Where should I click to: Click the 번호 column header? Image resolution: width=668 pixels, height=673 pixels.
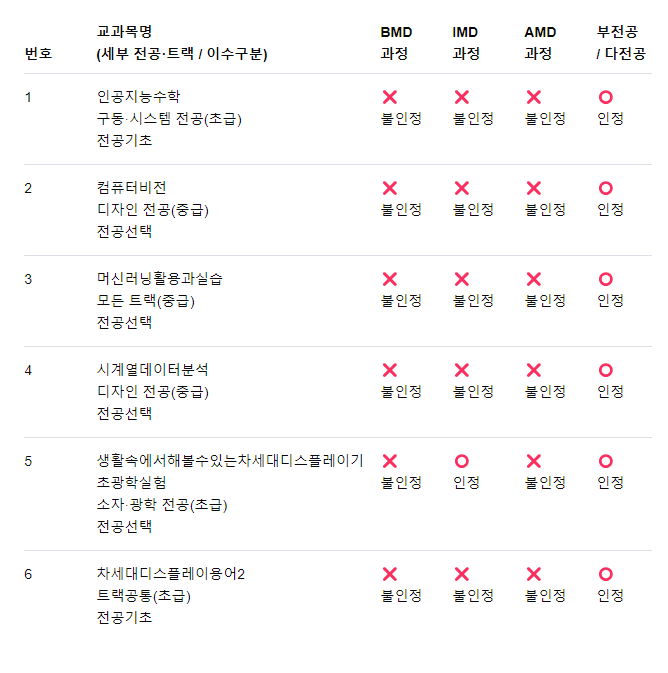tap(38, 54)
